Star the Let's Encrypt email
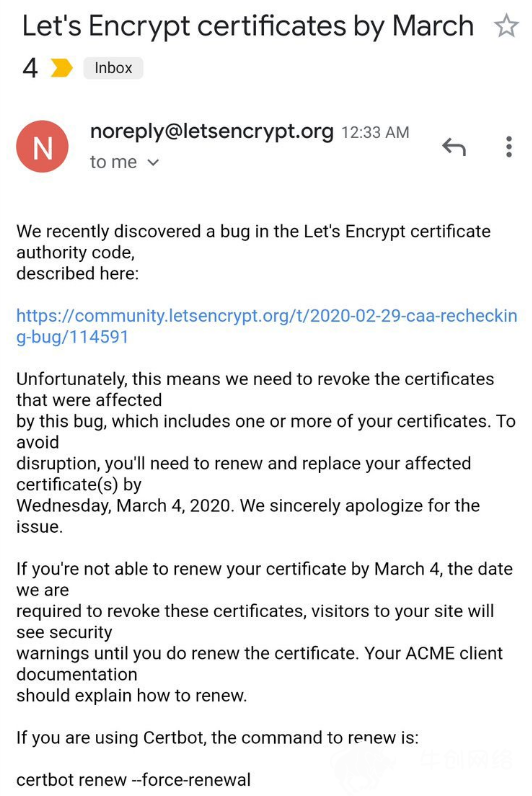This screenshot has width=532, height=796. [506, 26]
